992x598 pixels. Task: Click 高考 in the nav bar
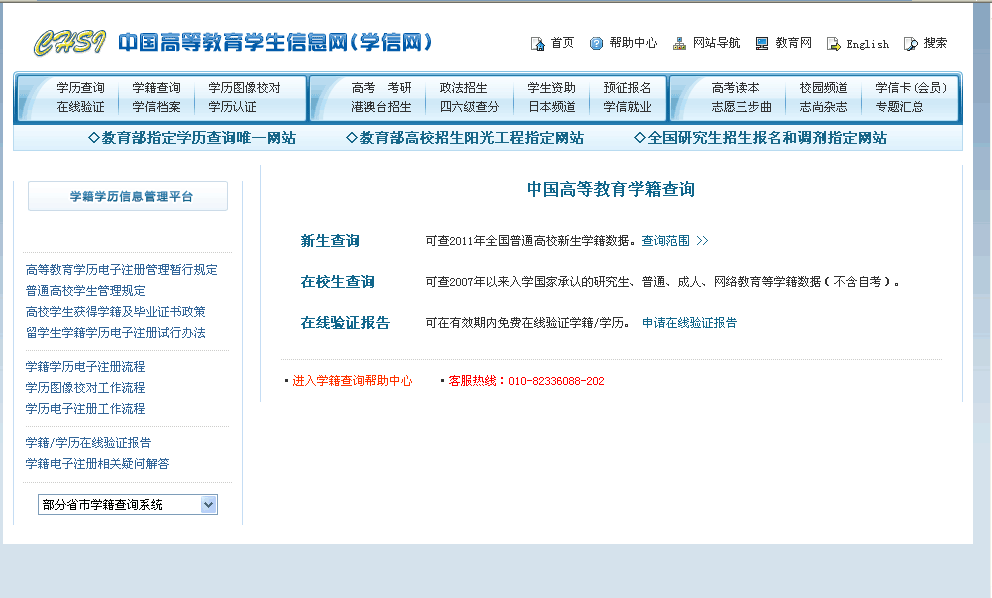(363, 87)
